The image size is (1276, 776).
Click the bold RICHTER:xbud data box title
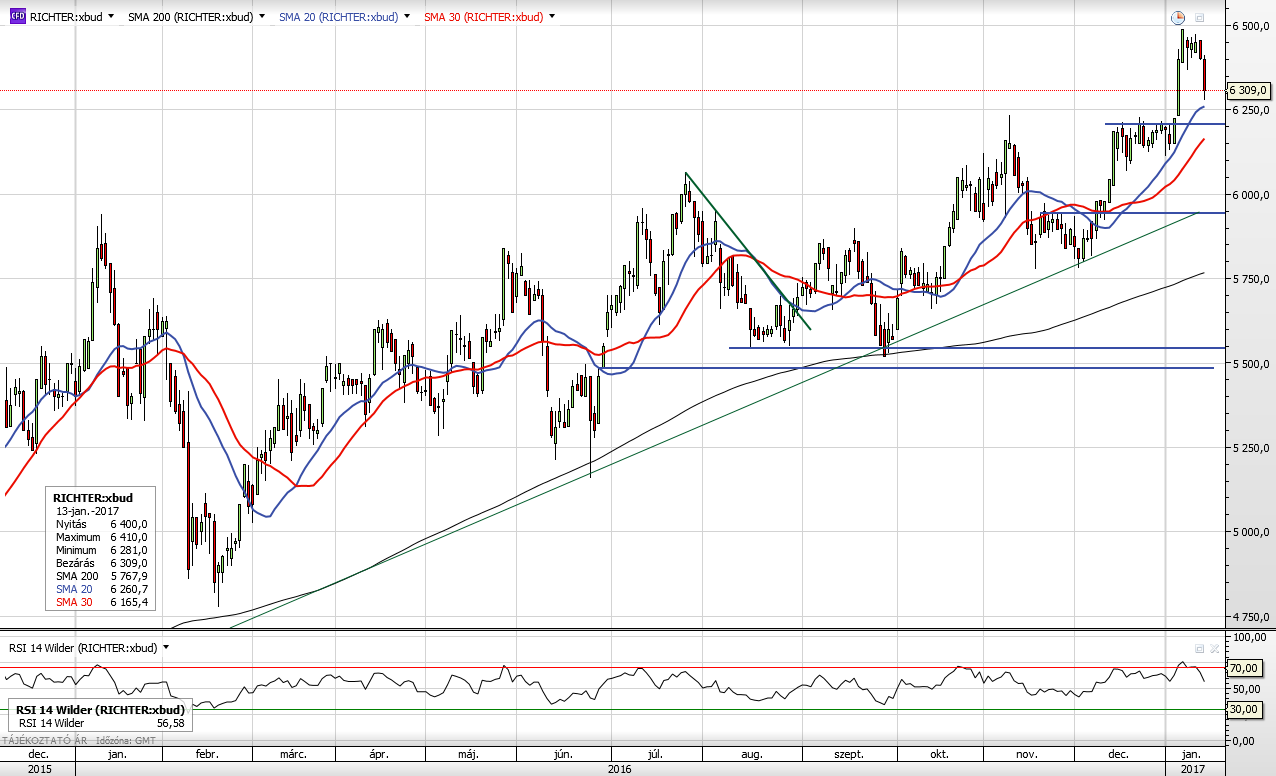click(x=93, y=497)
